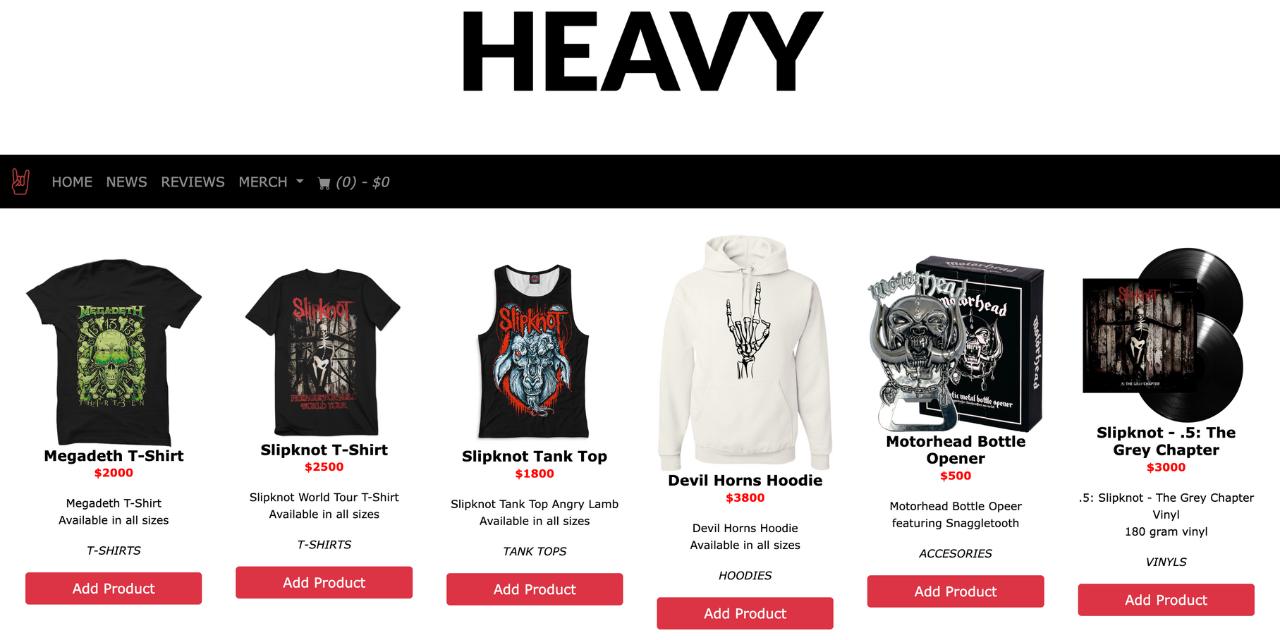Navigate to REVIEWS
The image size is (1280, 640).
tap(193, 182)
